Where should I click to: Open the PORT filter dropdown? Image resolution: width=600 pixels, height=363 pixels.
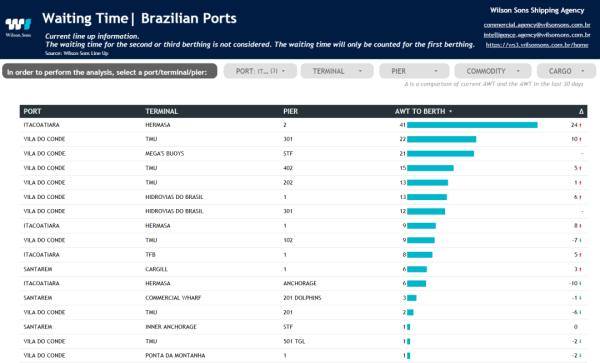[x=260, y=71]
